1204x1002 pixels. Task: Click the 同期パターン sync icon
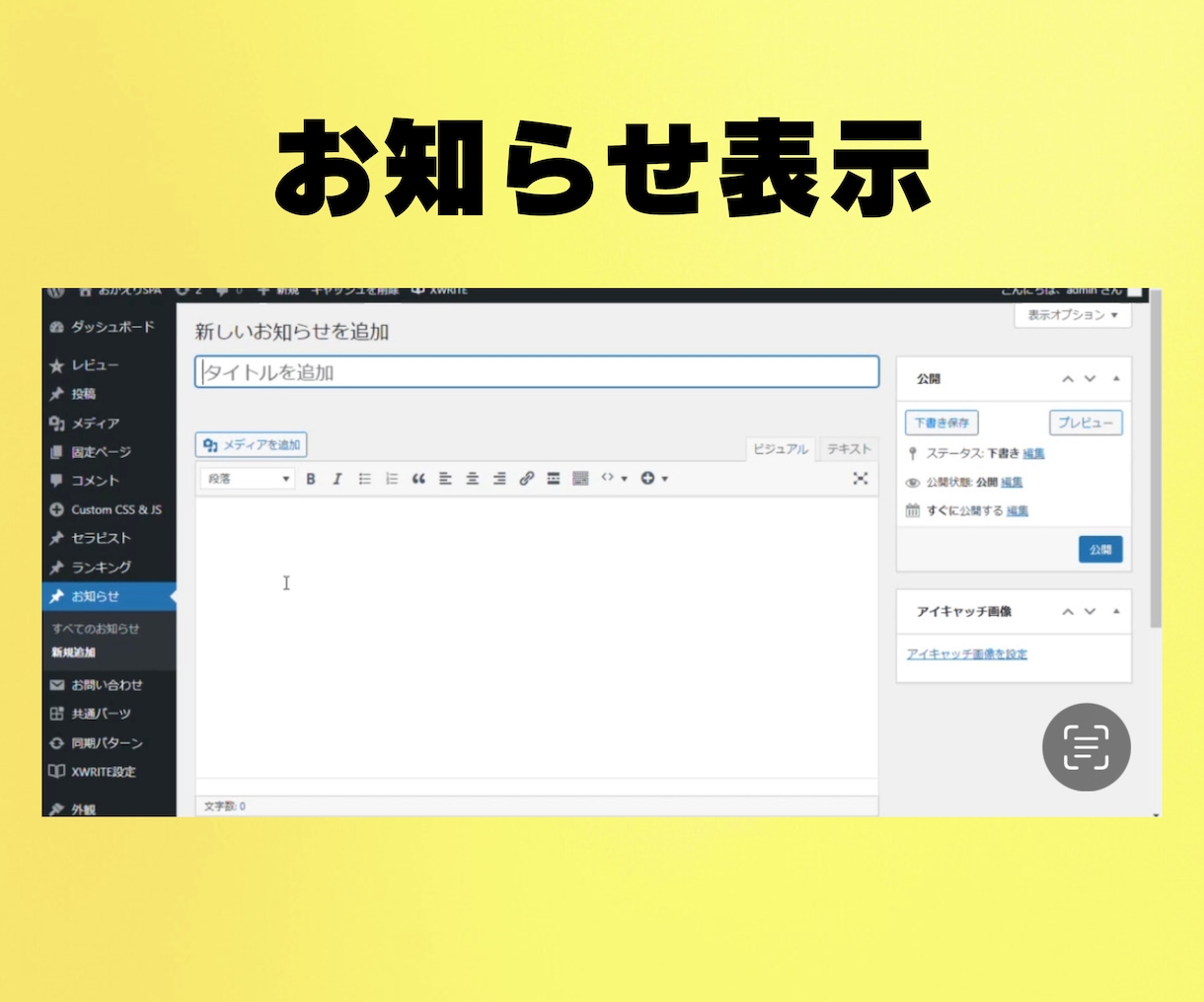click(x=56, y=743)
